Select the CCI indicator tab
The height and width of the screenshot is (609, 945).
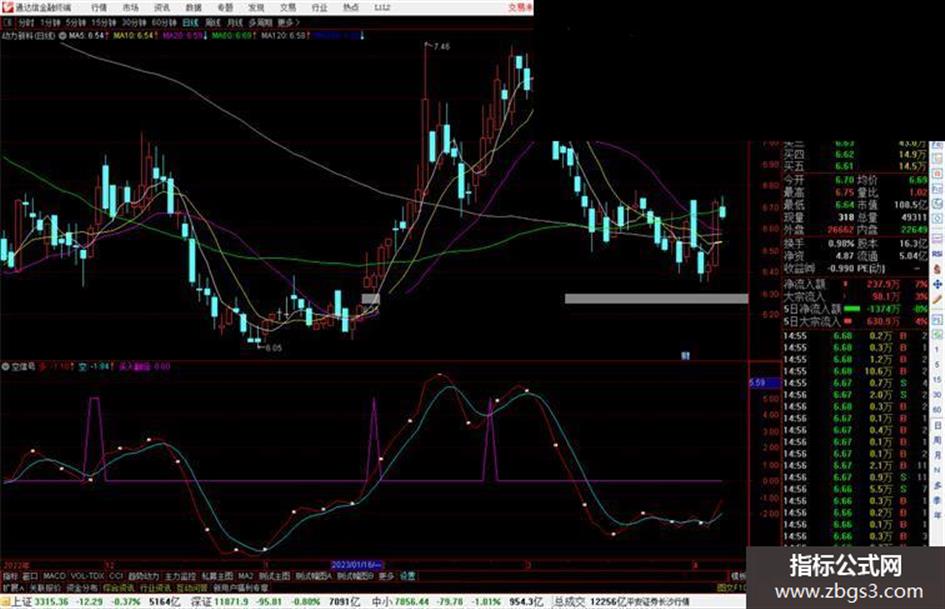tap(116, 576)
